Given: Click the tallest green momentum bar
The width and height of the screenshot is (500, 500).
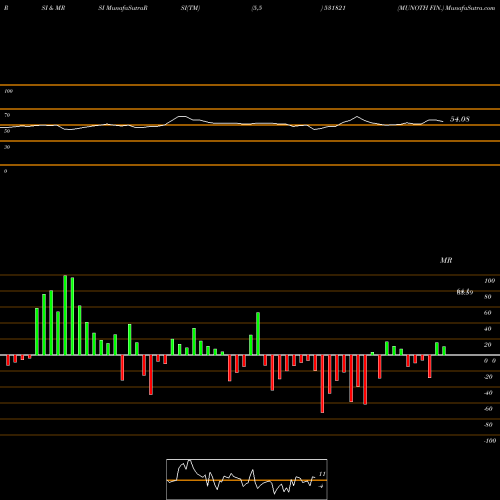Looking at the screenshot, I should 65,315.
